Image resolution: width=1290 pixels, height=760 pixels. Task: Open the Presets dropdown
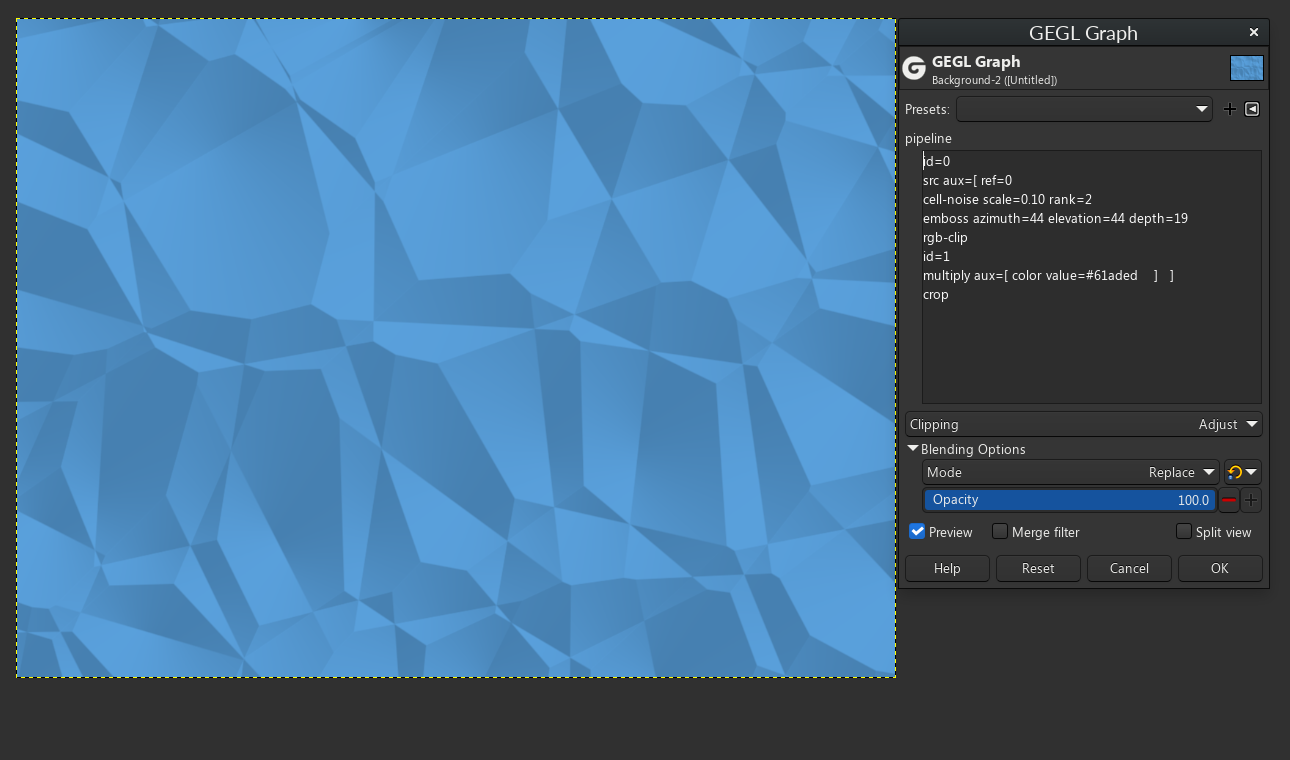(x=1084, y=109)
